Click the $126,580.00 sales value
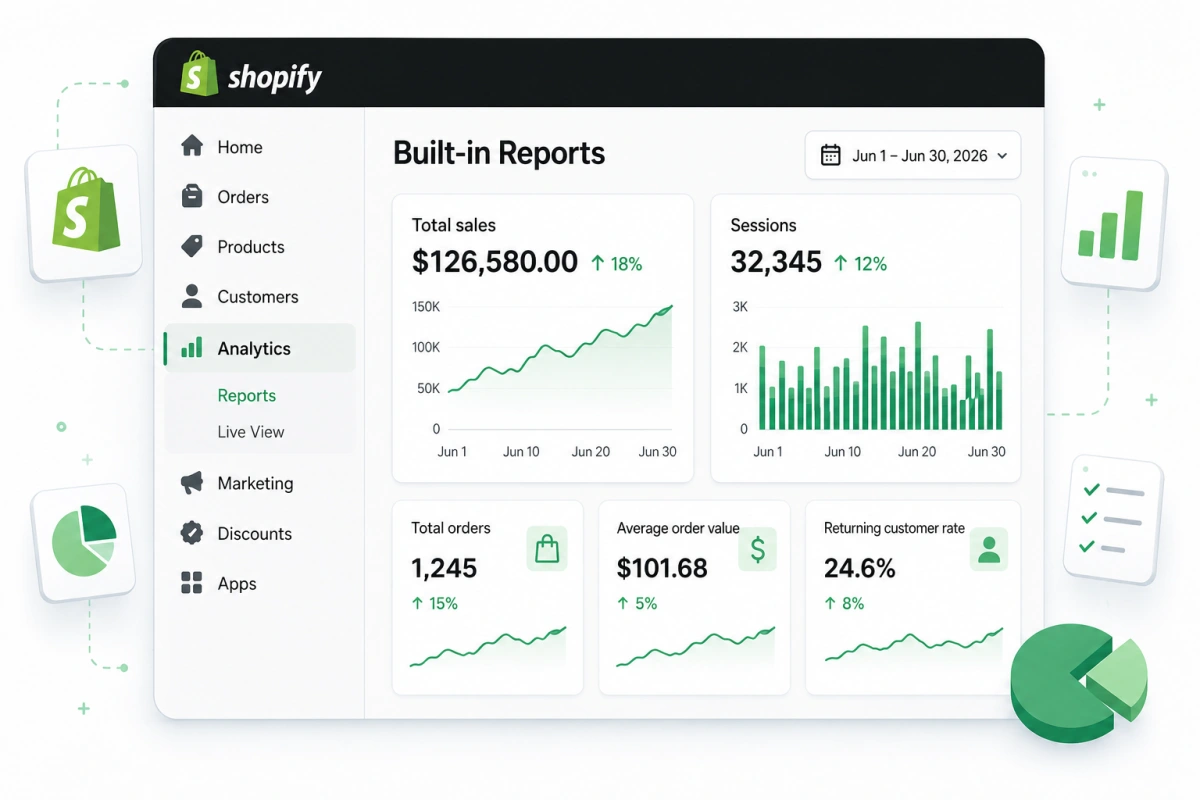Screen dimensions: 1200x800 click(x=495, y=262)
